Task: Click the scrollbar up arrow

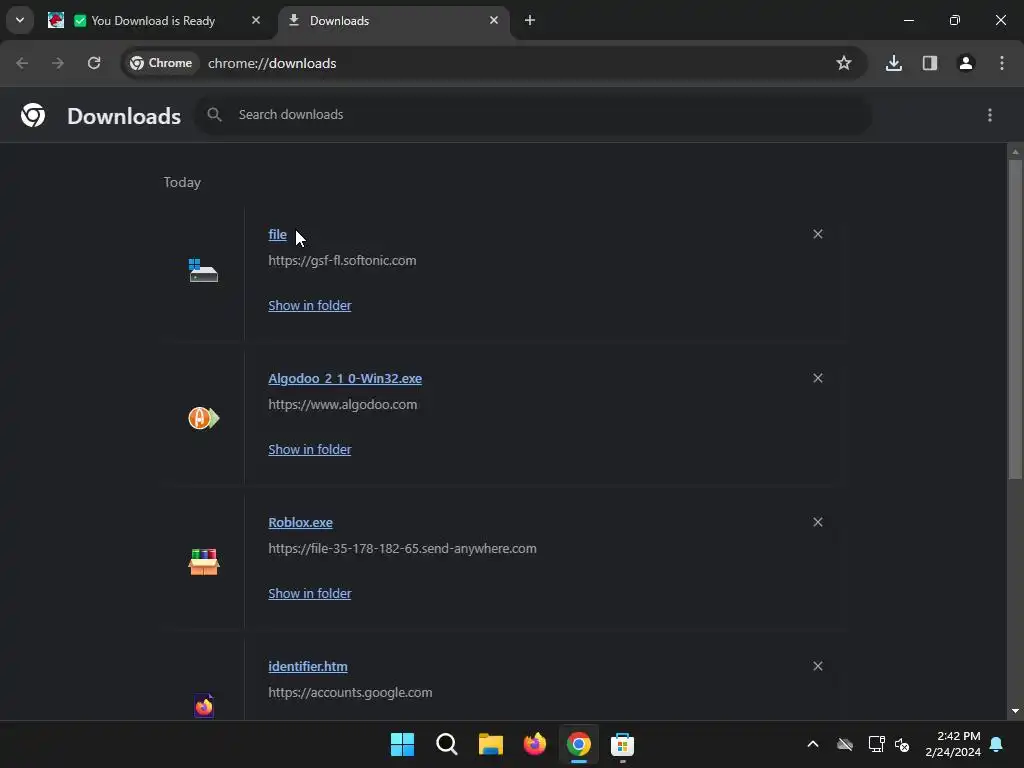Action: pos(1015,152)
